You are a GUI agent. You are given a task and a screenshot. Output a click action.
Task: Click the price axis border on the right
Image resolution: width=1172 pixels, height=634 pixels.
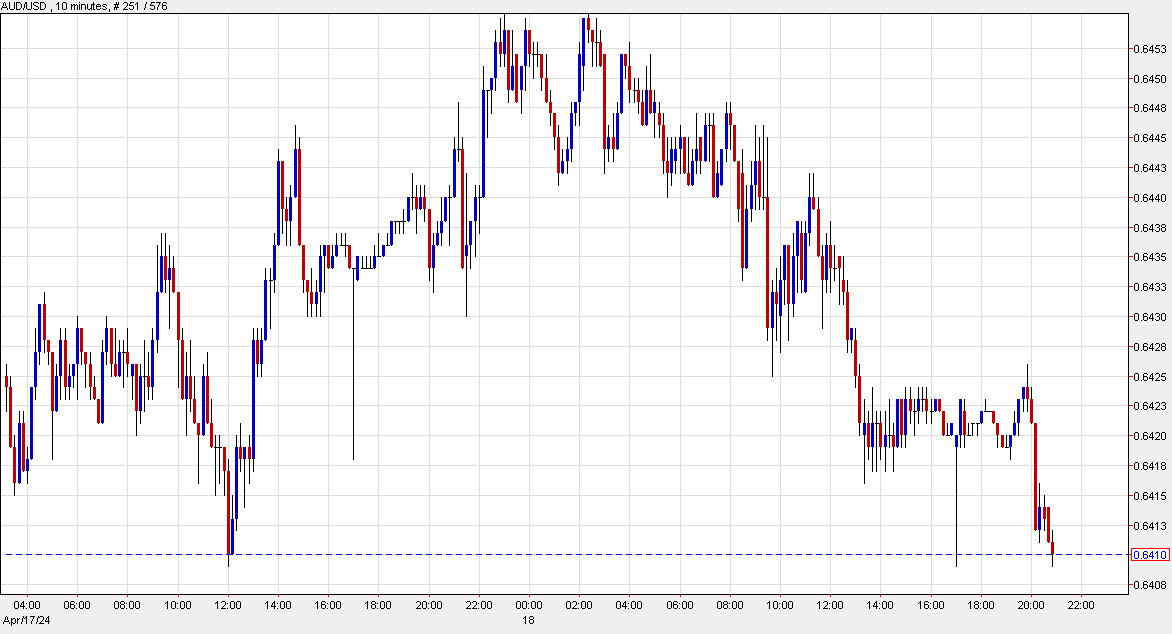click(x=1129, y=300)
